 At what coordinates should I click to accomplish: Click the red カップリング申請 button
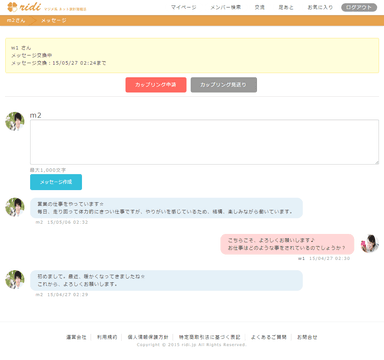[156, 85]
